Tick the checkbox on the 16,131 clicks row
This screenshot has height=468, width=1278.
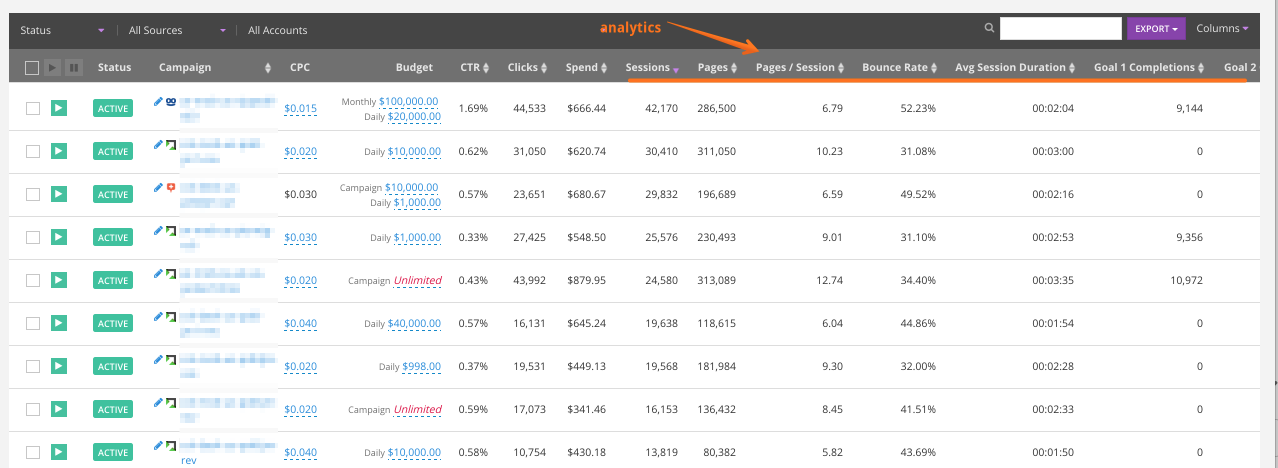(x=33, y=323)
